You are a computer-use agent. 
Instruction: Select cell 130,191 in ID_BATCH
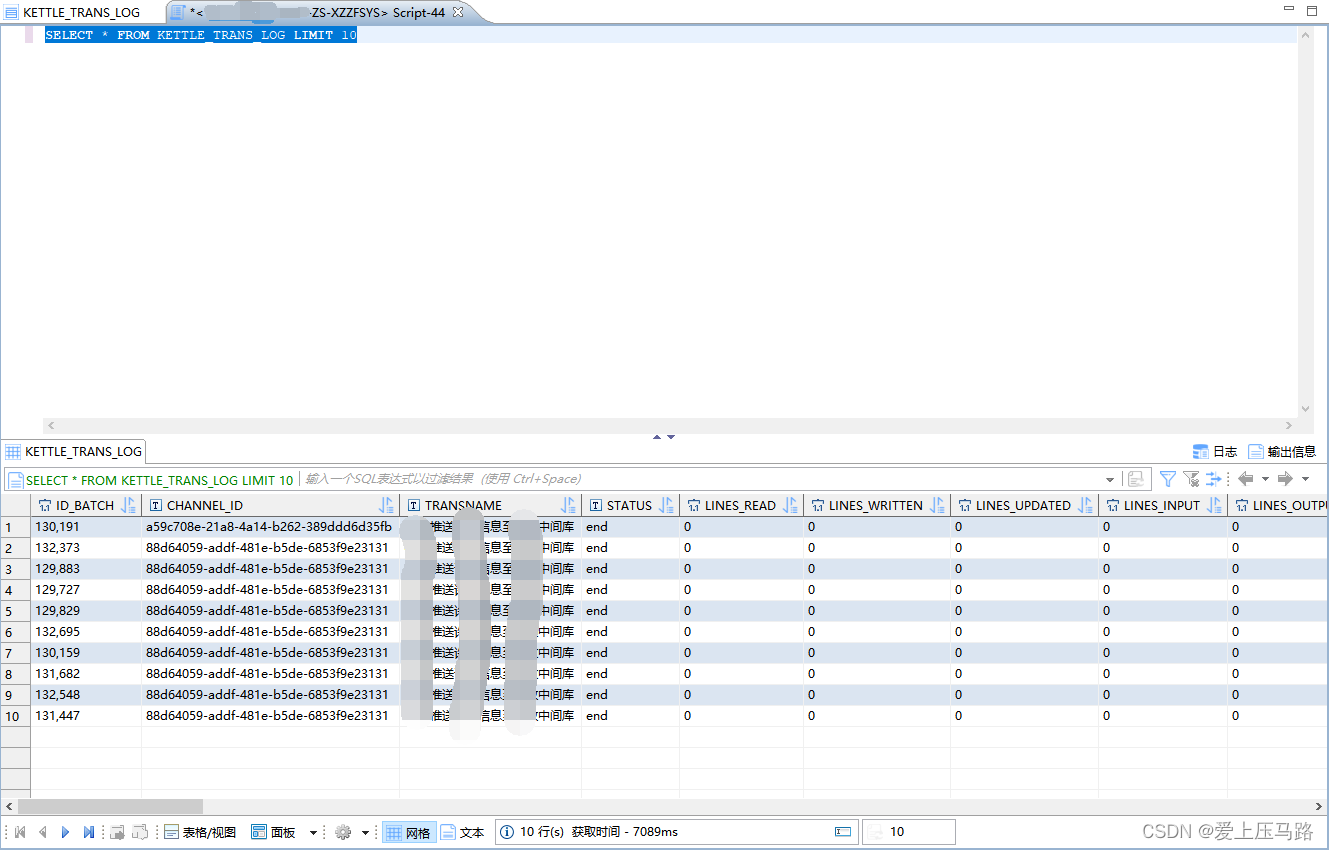click(86, 527)
